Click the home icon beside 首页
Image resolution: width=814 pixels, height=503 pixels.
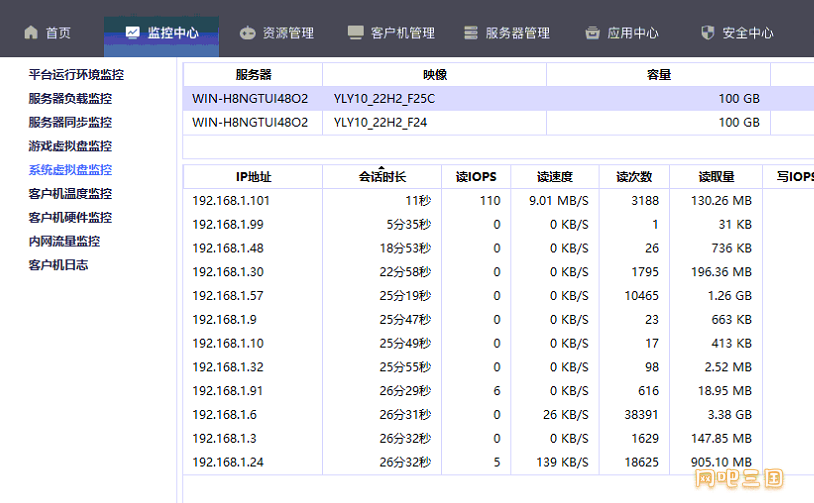click(31, 33)
